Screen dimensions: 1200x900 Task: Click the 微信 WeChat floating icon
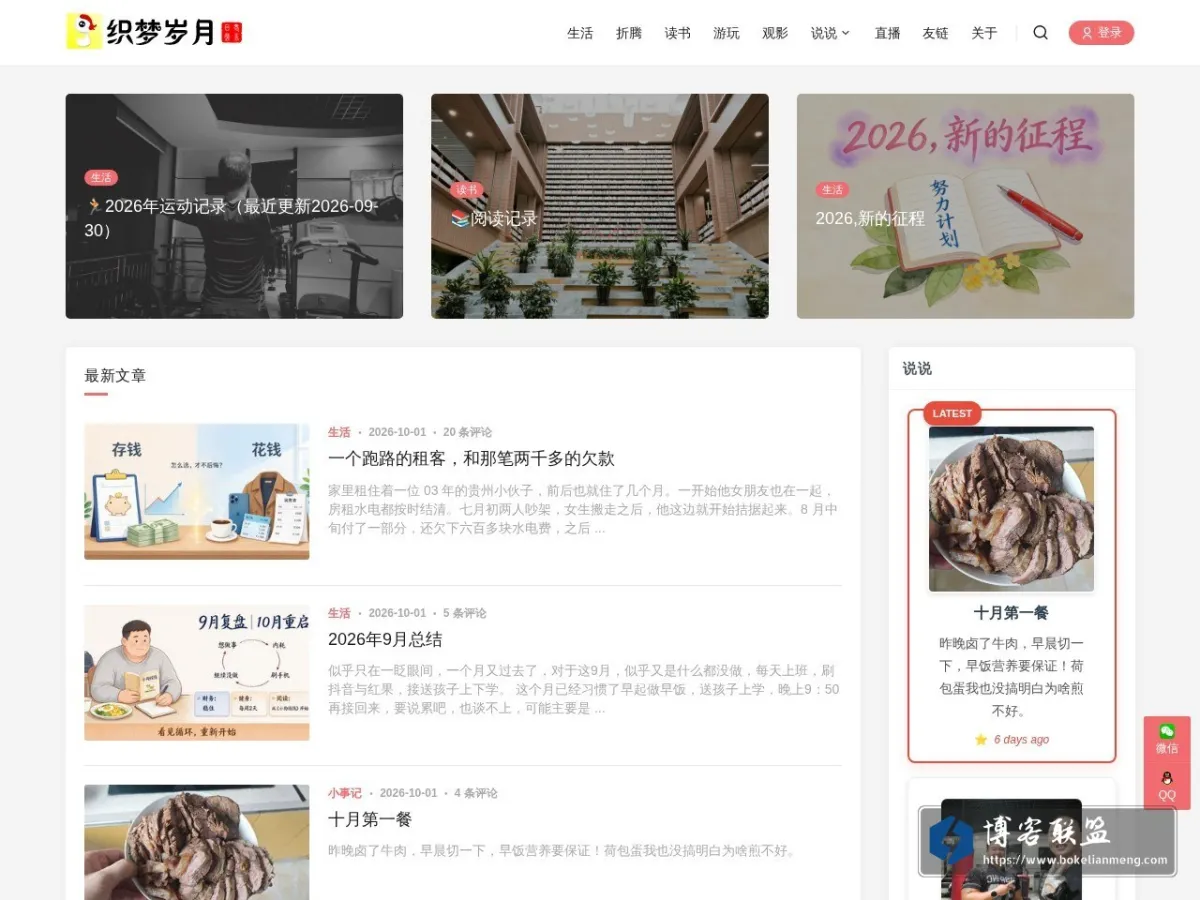(x=1167, y=739)
